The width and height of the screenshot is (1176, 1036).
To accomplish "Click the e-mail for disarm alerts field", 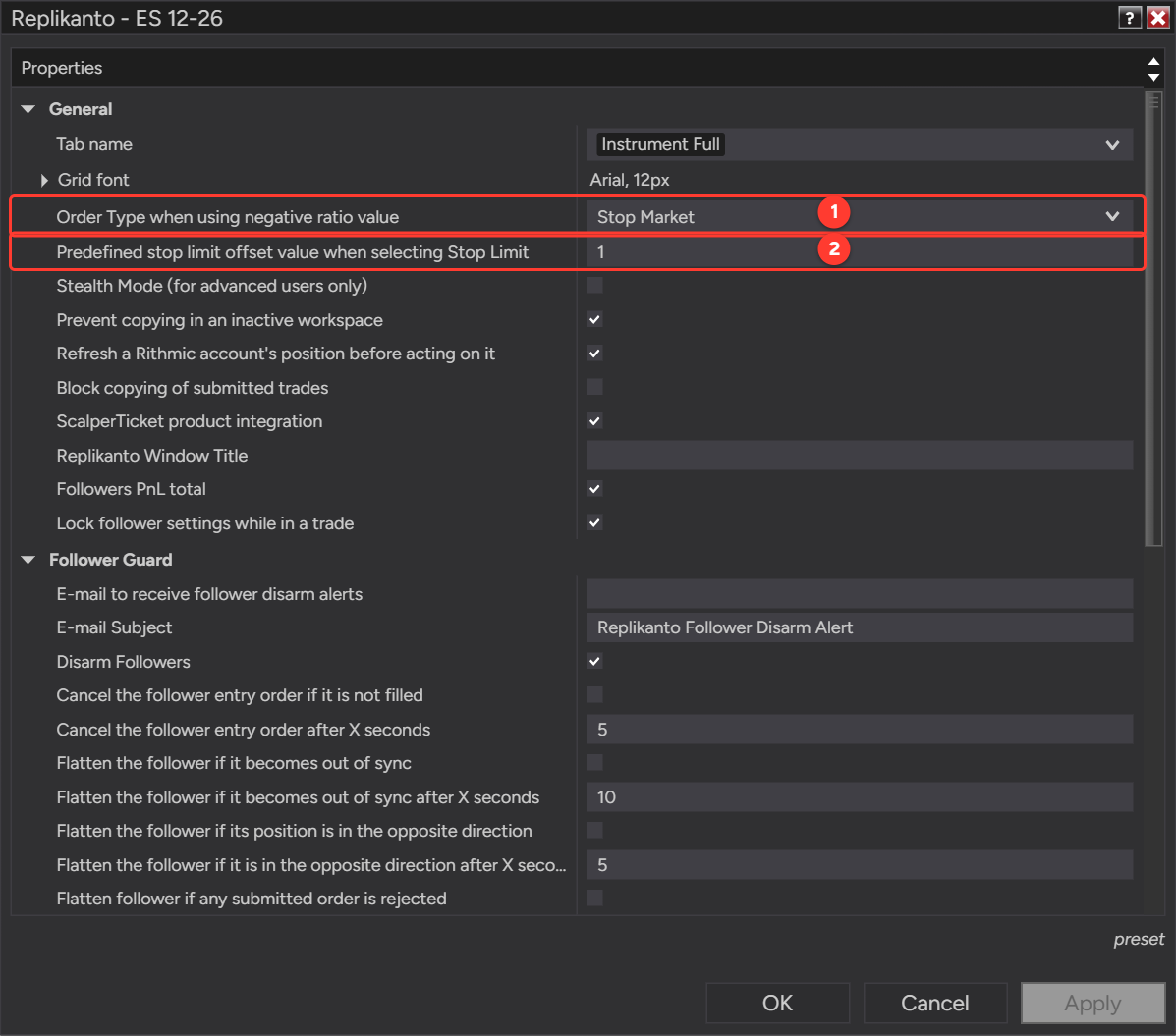I will click(x=860, y=594).
